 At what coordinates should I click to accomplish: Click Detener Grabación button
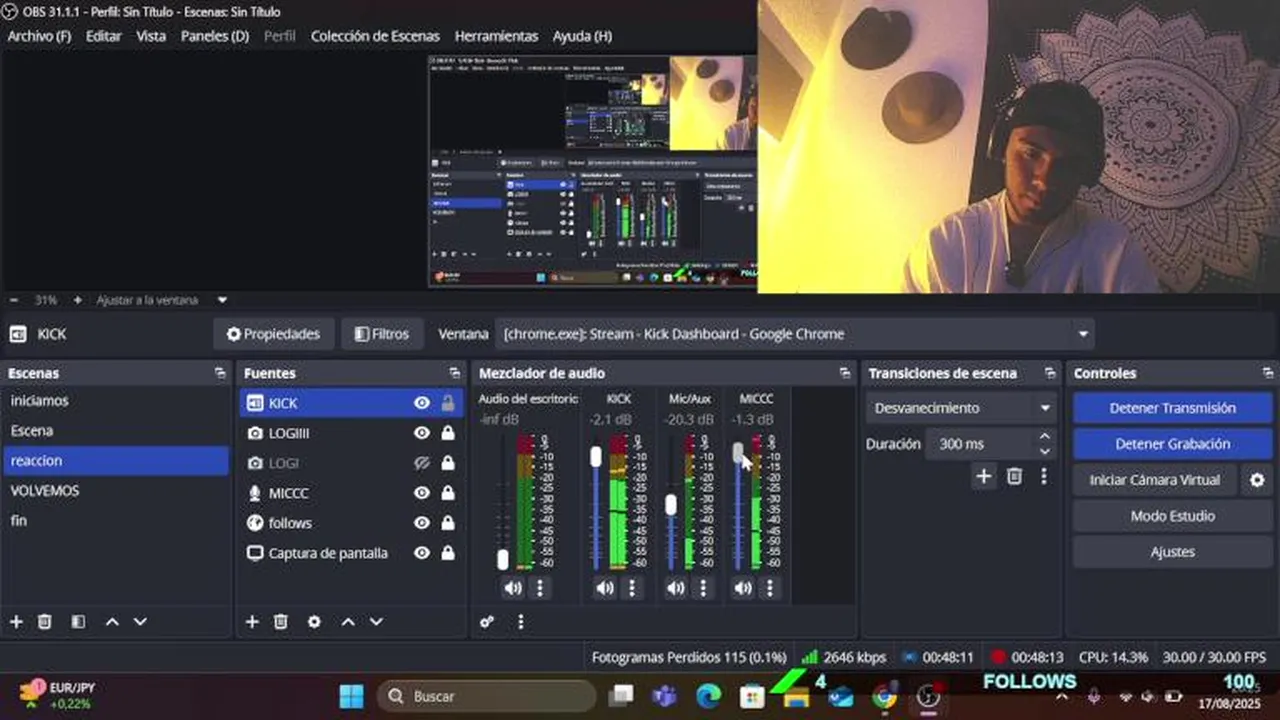point(1172,444)
